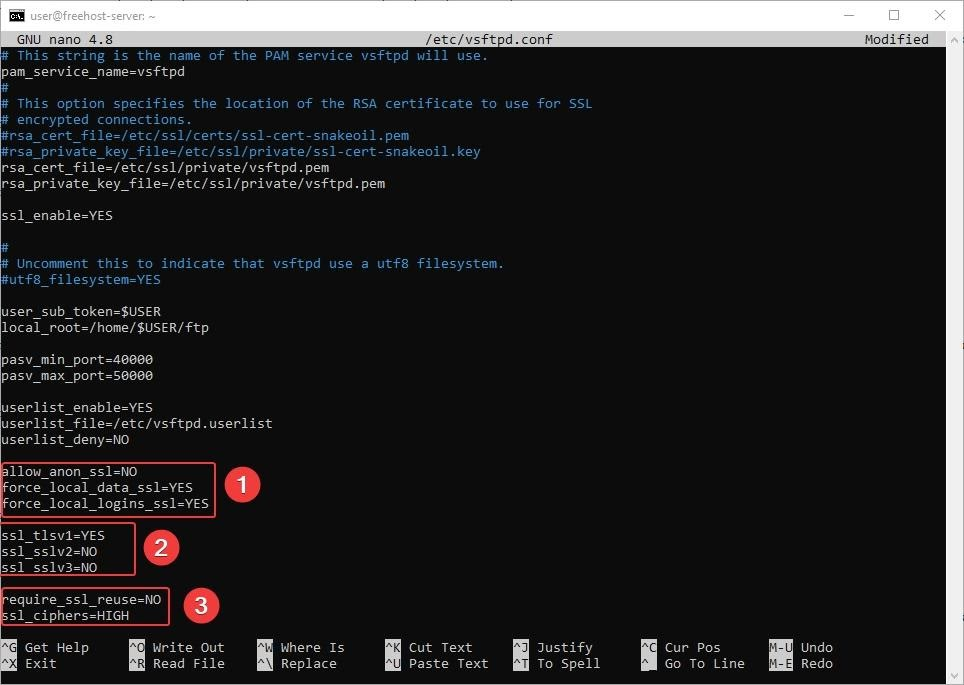Select the Where Is shortcut label
Image resolution: width=964 pixels, height=685 pixels.
(x=312, y=647)
